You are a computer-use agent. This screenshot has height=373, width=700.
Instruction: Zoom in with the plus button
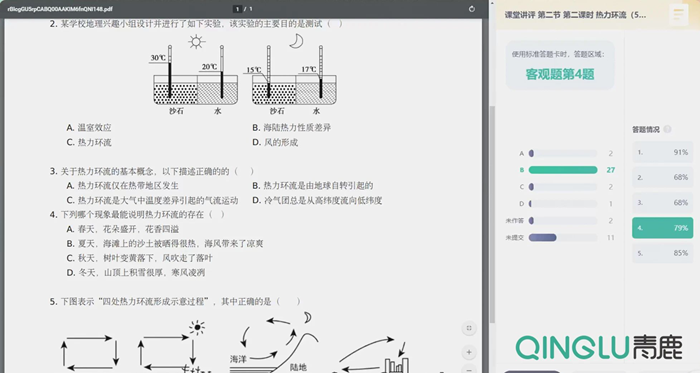pyautogui.click(x=469, y=352)
